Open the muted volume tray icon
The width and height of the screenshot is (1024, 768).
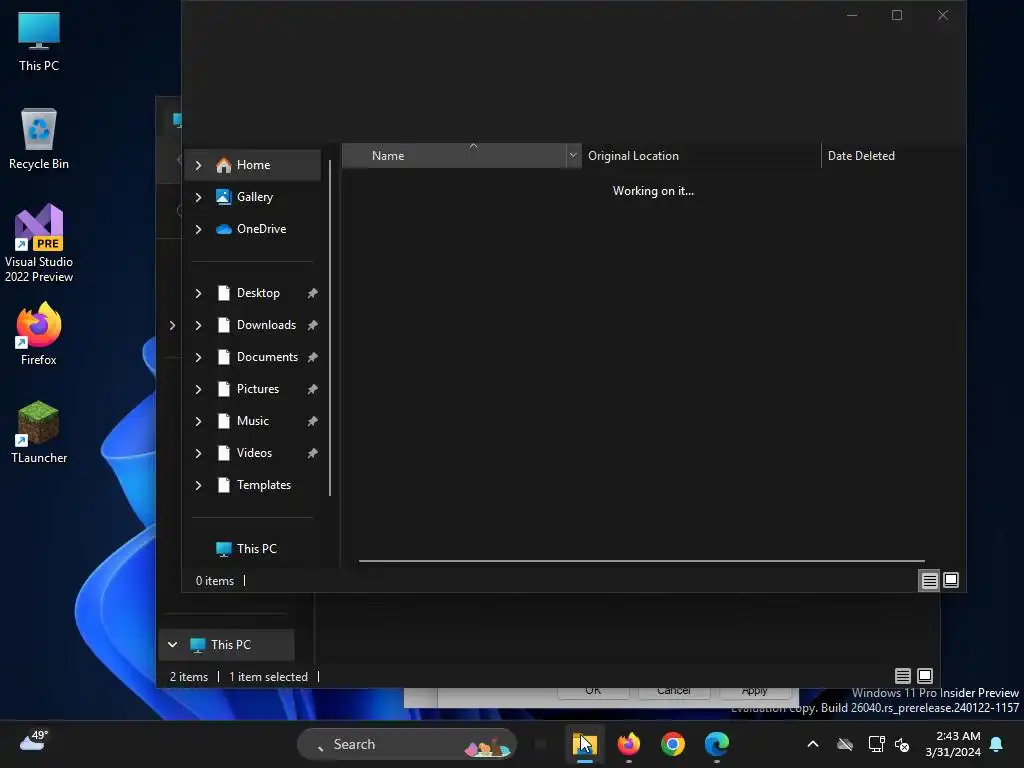point(903,744)
